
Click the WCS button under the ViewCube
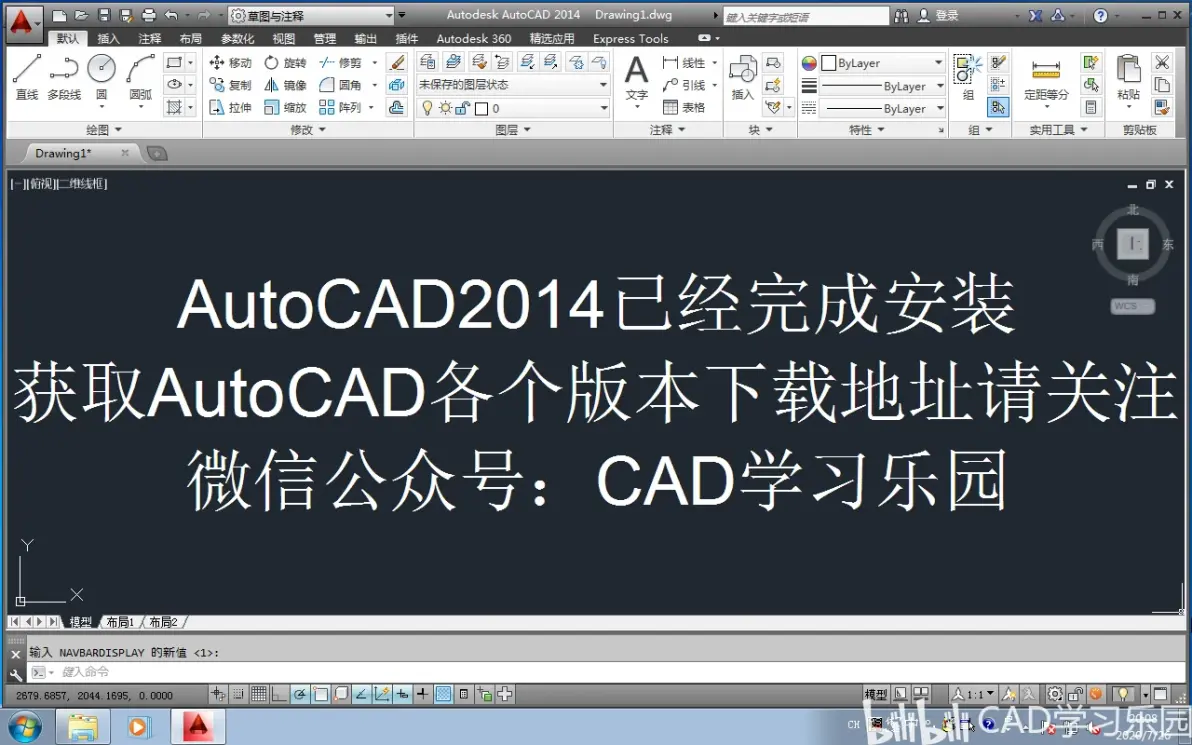tap(1132, 306)
